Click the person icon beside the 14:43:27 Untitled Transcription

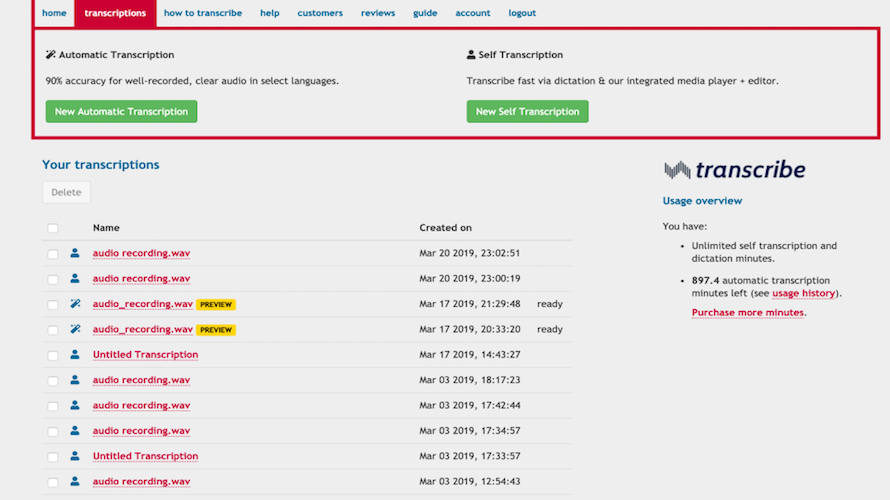75,355
